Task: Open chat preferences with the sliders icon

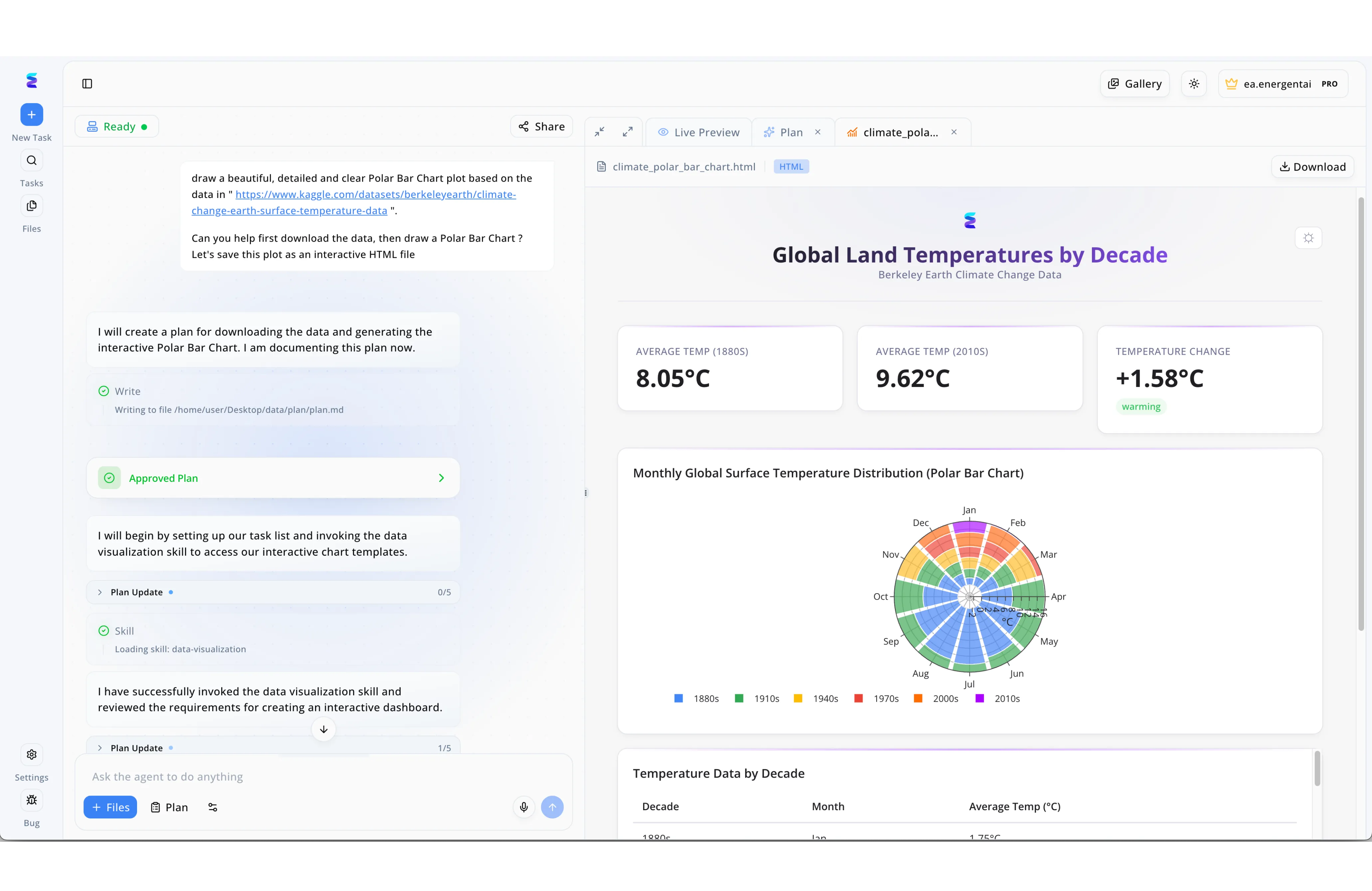Action: (x=212, y=807)
